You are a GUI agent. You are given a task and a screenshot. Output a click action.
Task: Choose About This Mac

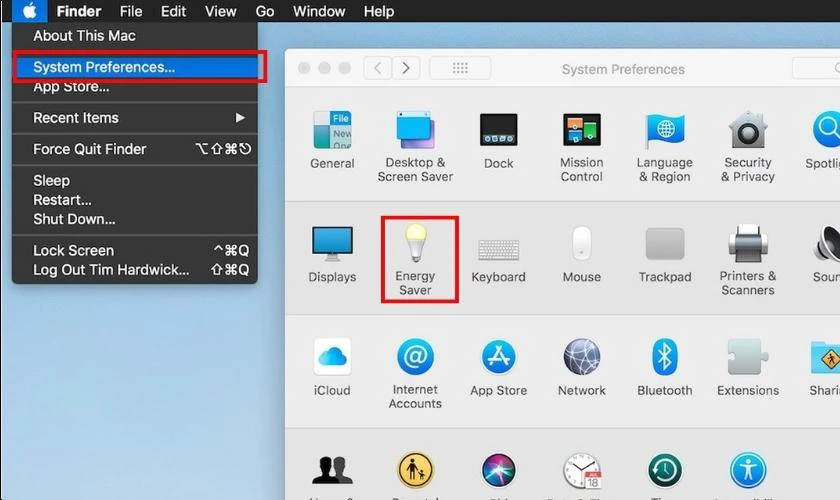[135, 36]
